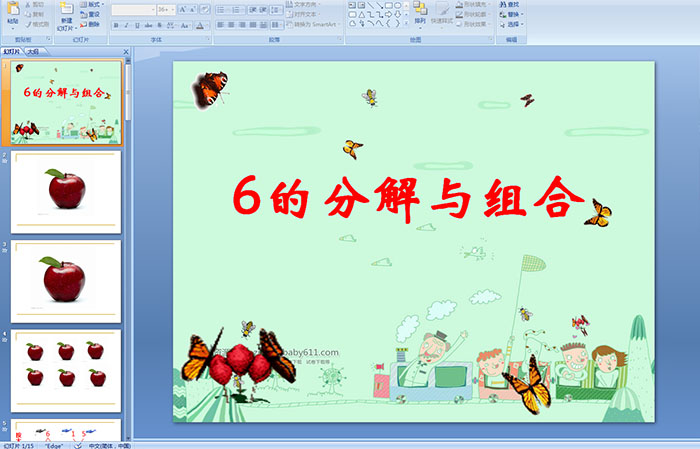Open the font color picker
700x449 pixels.
pos(200,25)
